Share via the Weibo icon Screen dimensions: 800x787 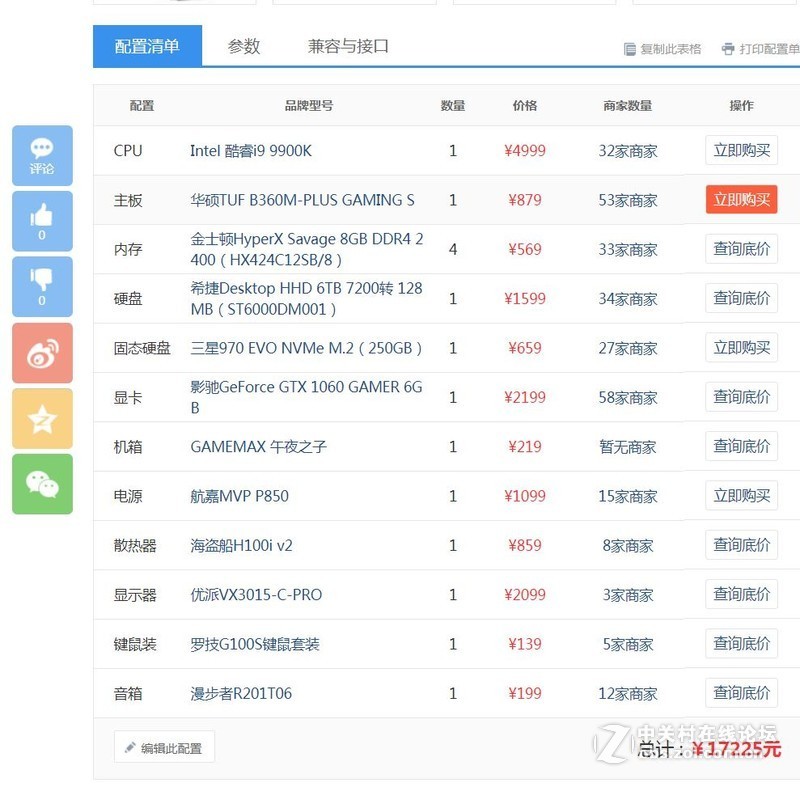point(42,353)
